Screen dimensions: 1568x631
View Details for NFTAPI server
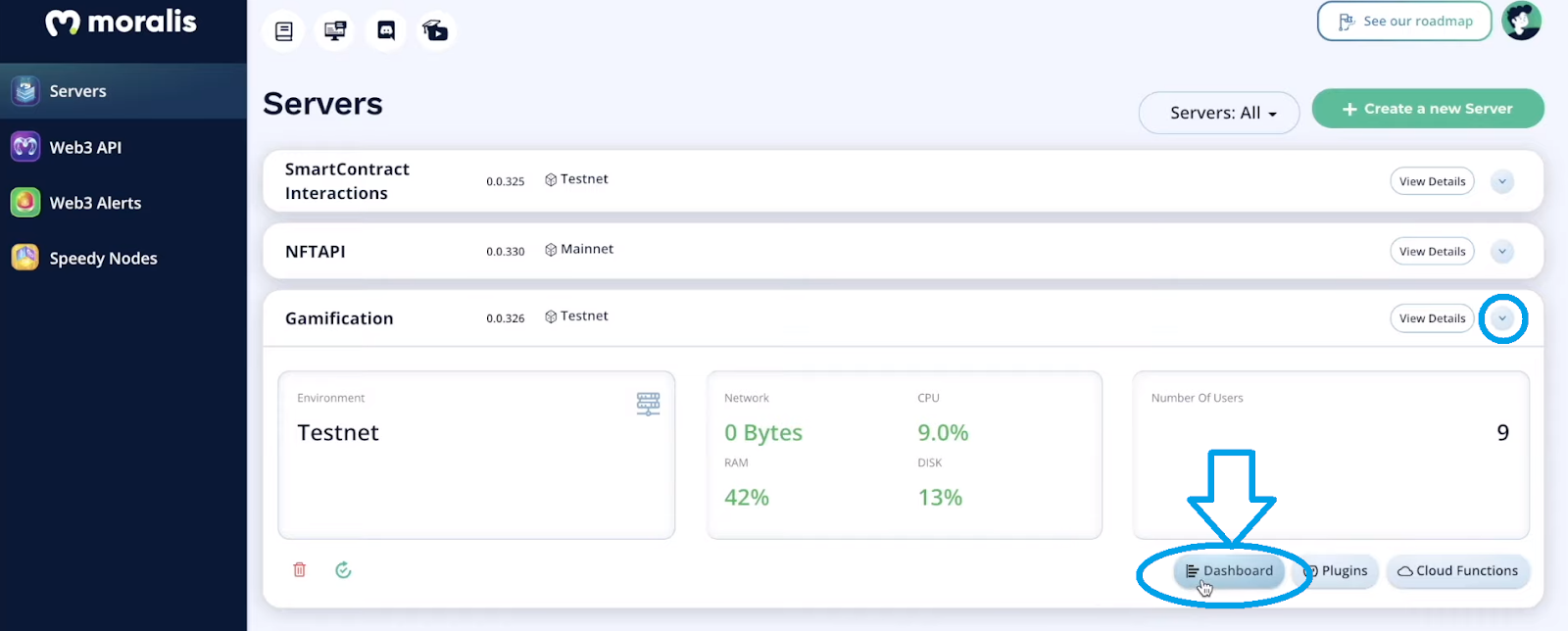click(1432, 252)
